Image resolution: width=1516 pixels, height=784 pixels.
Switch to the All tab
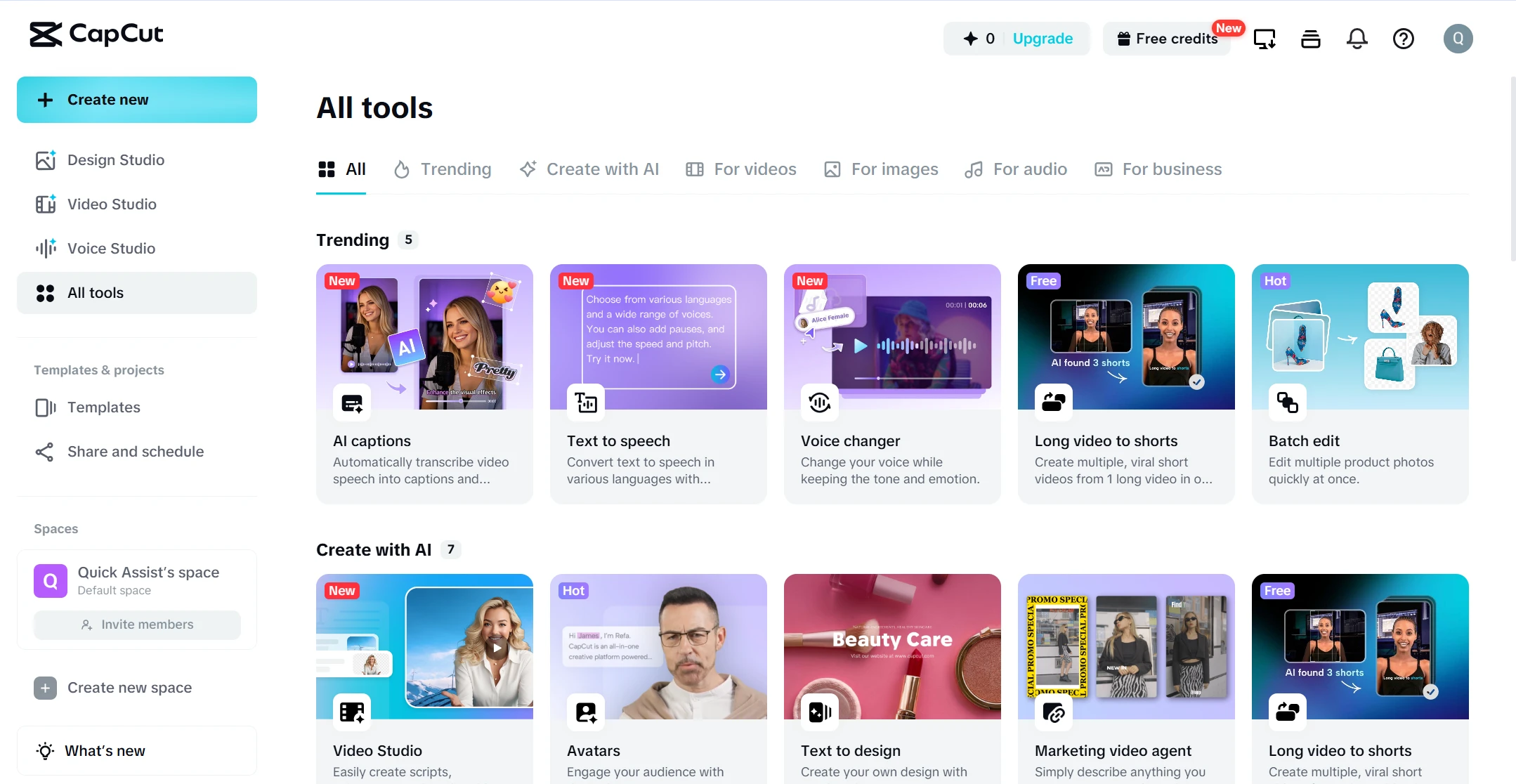pyautogui.click(x=341, y=169)
